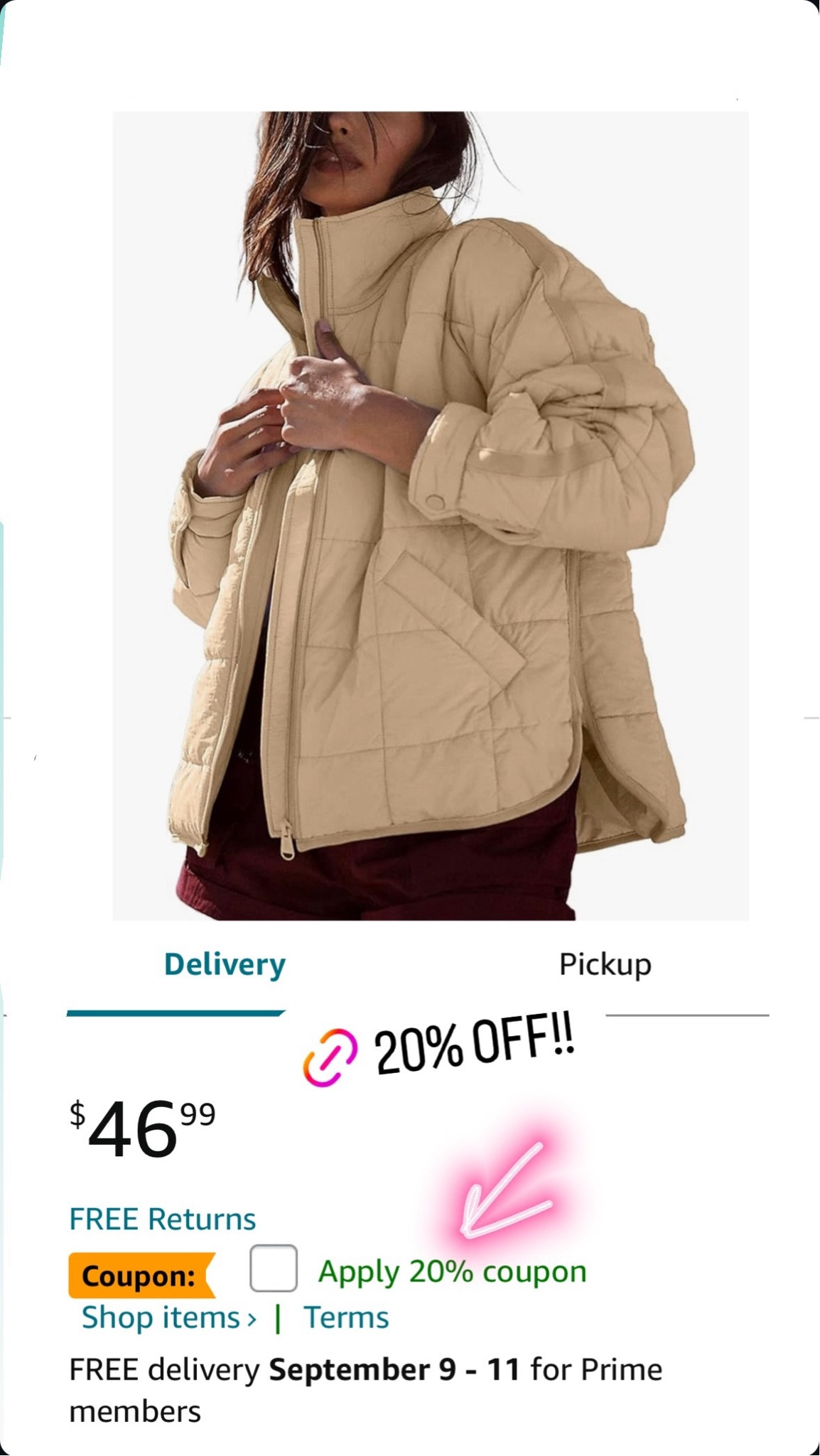Tap the 20% OFF!! text sticker

pos(475,1046)
